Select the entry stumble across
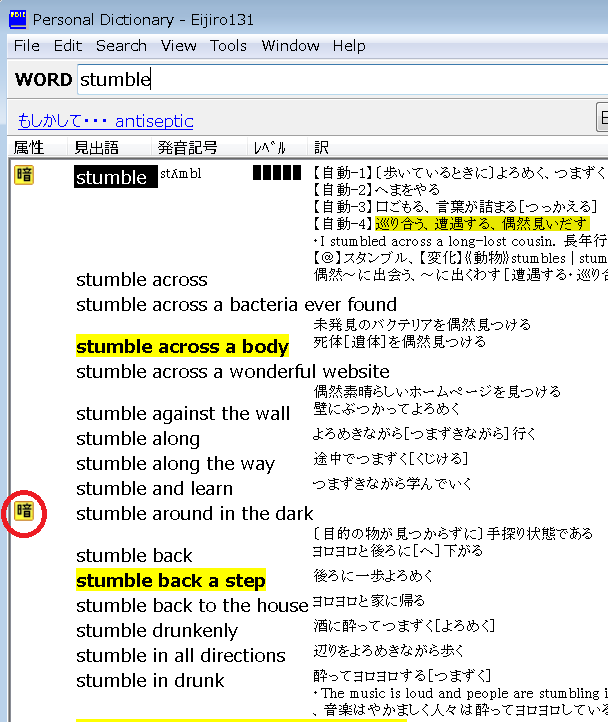 pyautogui.click(x=142, y=279)
